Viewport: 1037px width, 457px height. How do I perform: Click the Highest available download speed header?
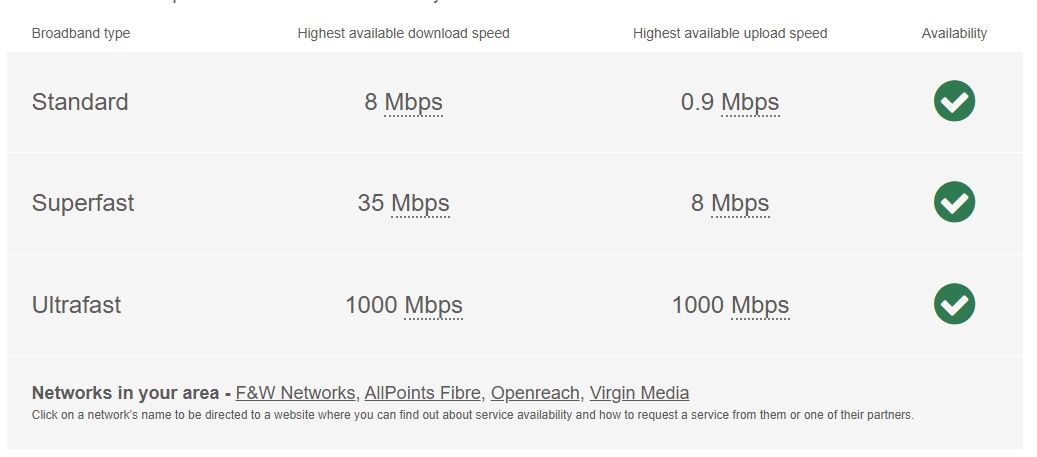coord(403,33)
